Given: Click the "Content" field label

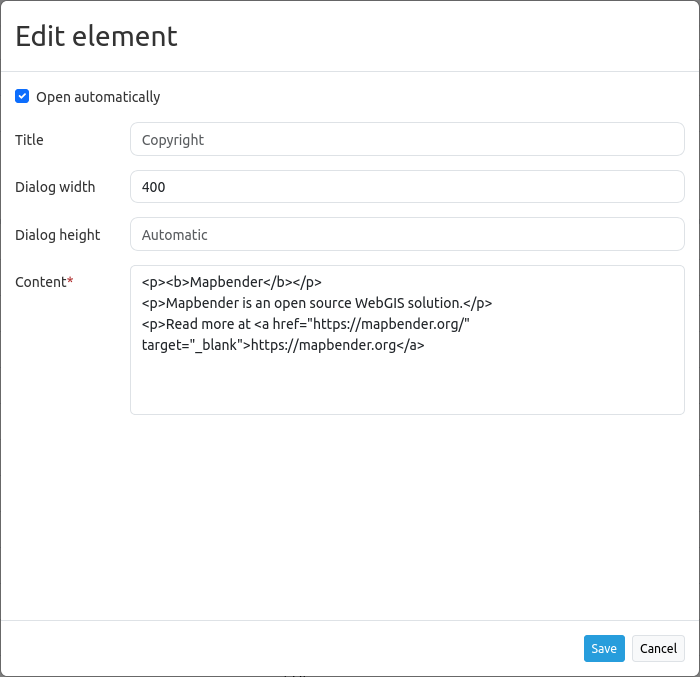Looking at the screenshot, I should [x=40, y=282].
